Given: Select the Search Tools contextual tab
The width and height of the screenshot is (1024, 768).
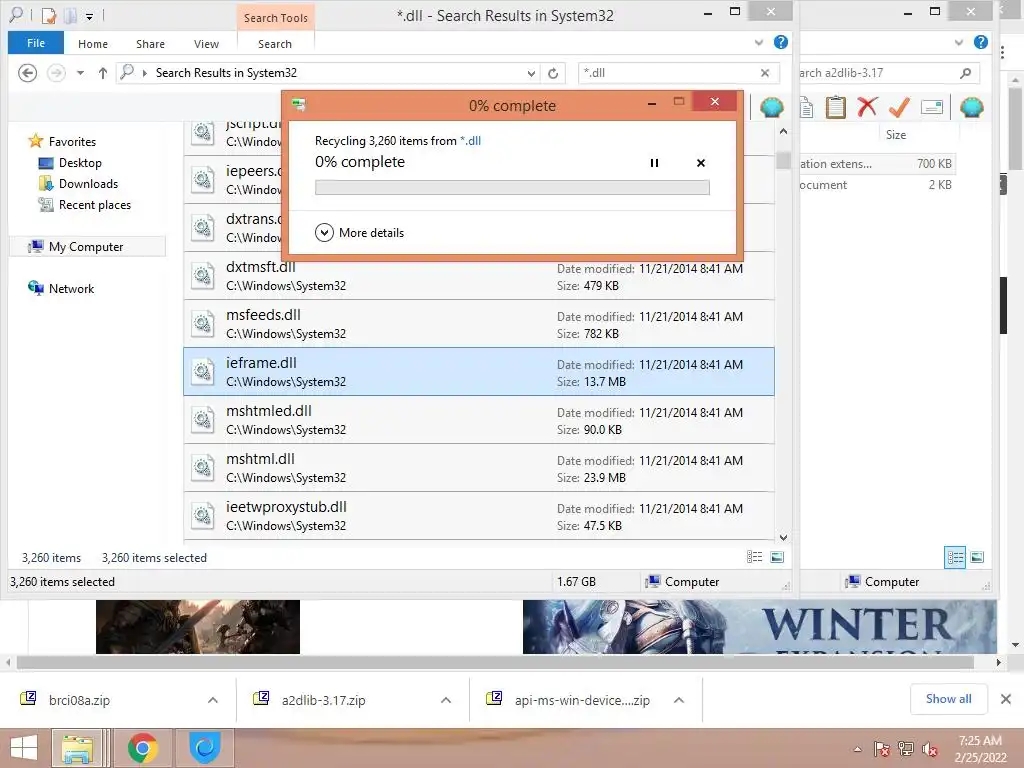Looking at the screenshot, I should point(276,18).
